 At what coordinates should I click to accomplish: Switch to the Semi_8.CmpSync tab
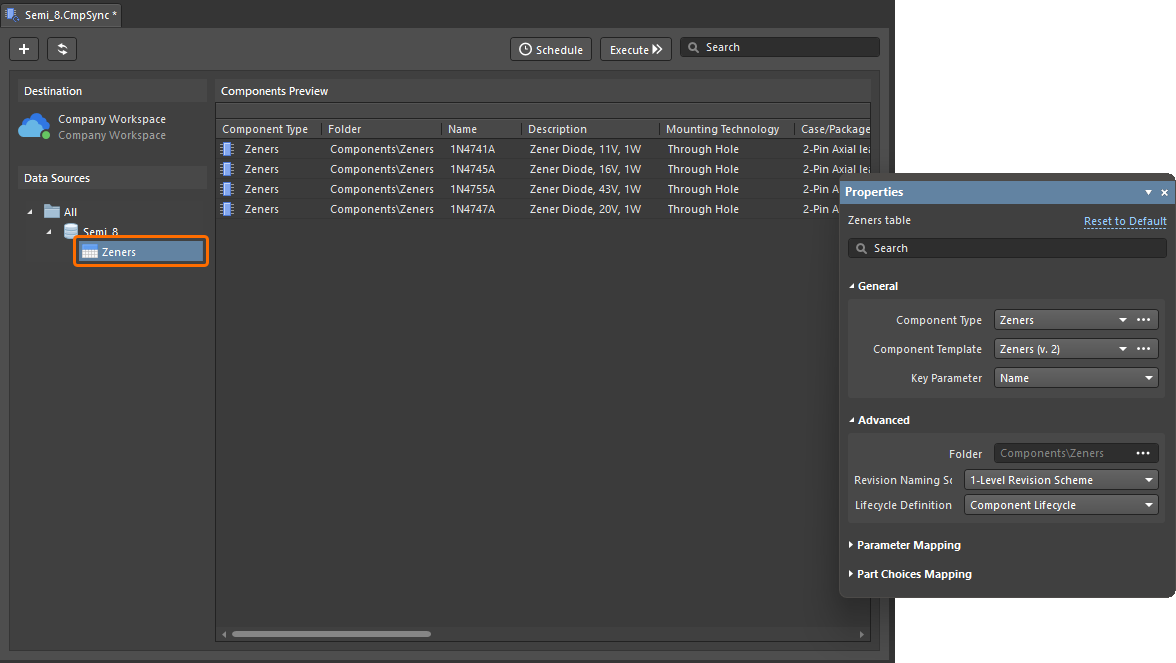pyautogui.click(x=62, y=15)
